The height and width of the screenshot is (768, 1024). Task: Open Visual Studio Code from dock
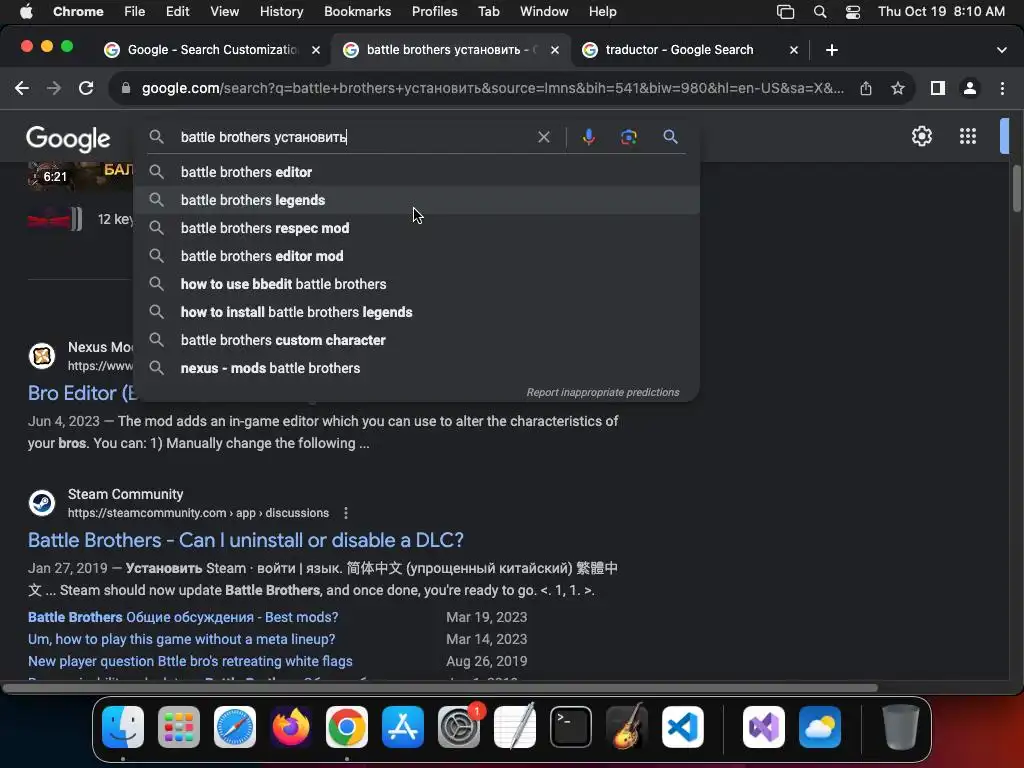pyautogui.click(x=682, y=727)
